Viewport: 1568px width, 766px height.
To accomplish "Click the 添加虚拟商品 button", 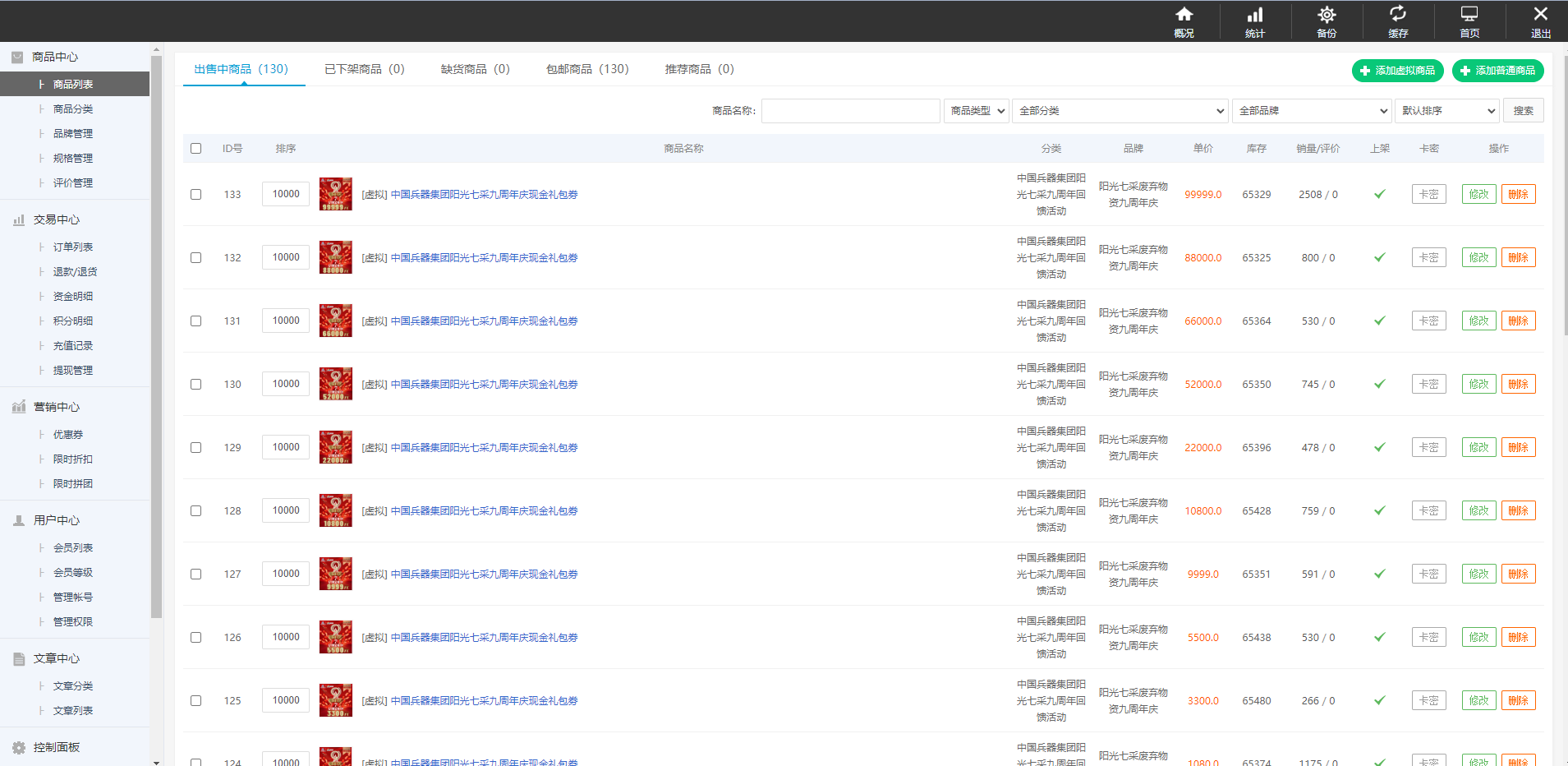I will pyautogui.click(x=1397, y=71).
